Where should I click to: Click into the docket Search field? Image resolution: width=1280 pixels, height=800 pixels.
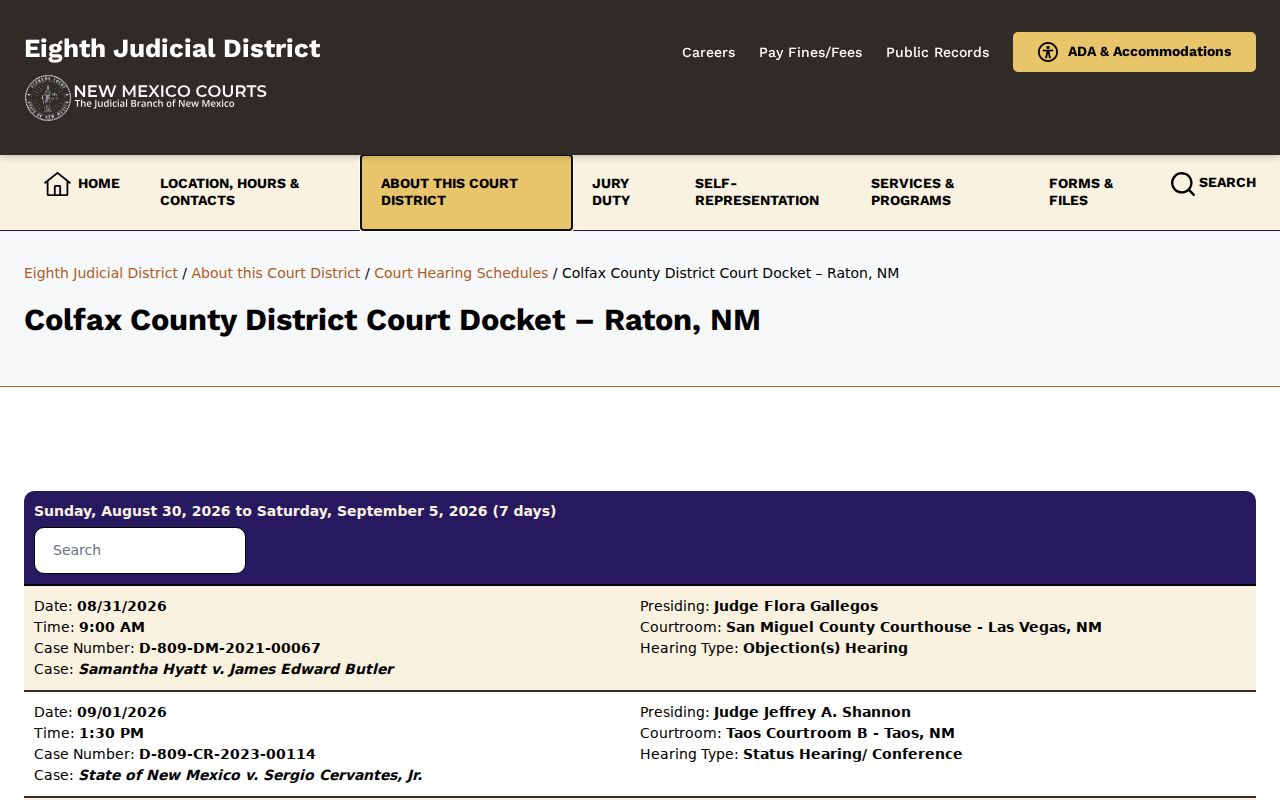[x=140, y=550]
